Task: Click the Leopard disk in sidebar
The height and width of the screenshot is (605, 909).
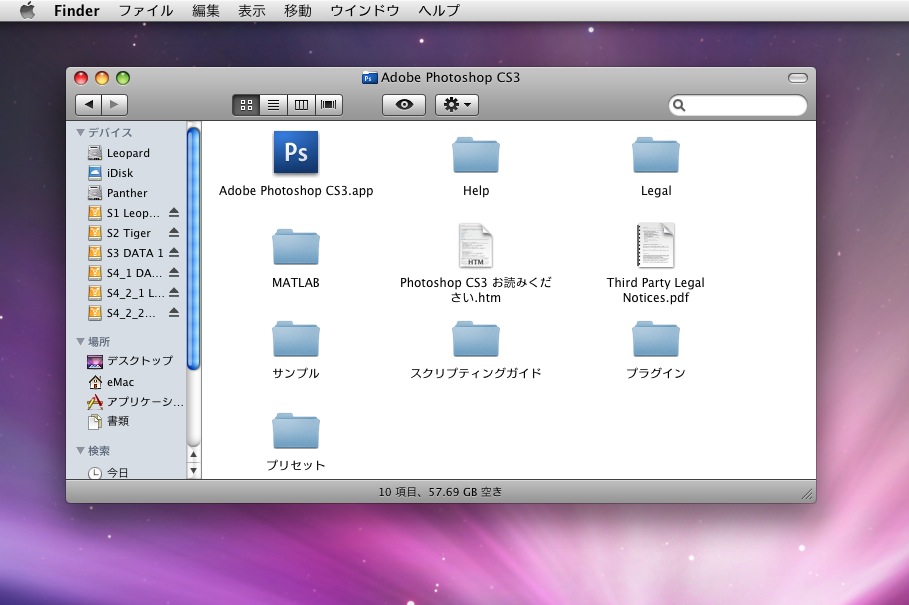Action: (128, 153)
